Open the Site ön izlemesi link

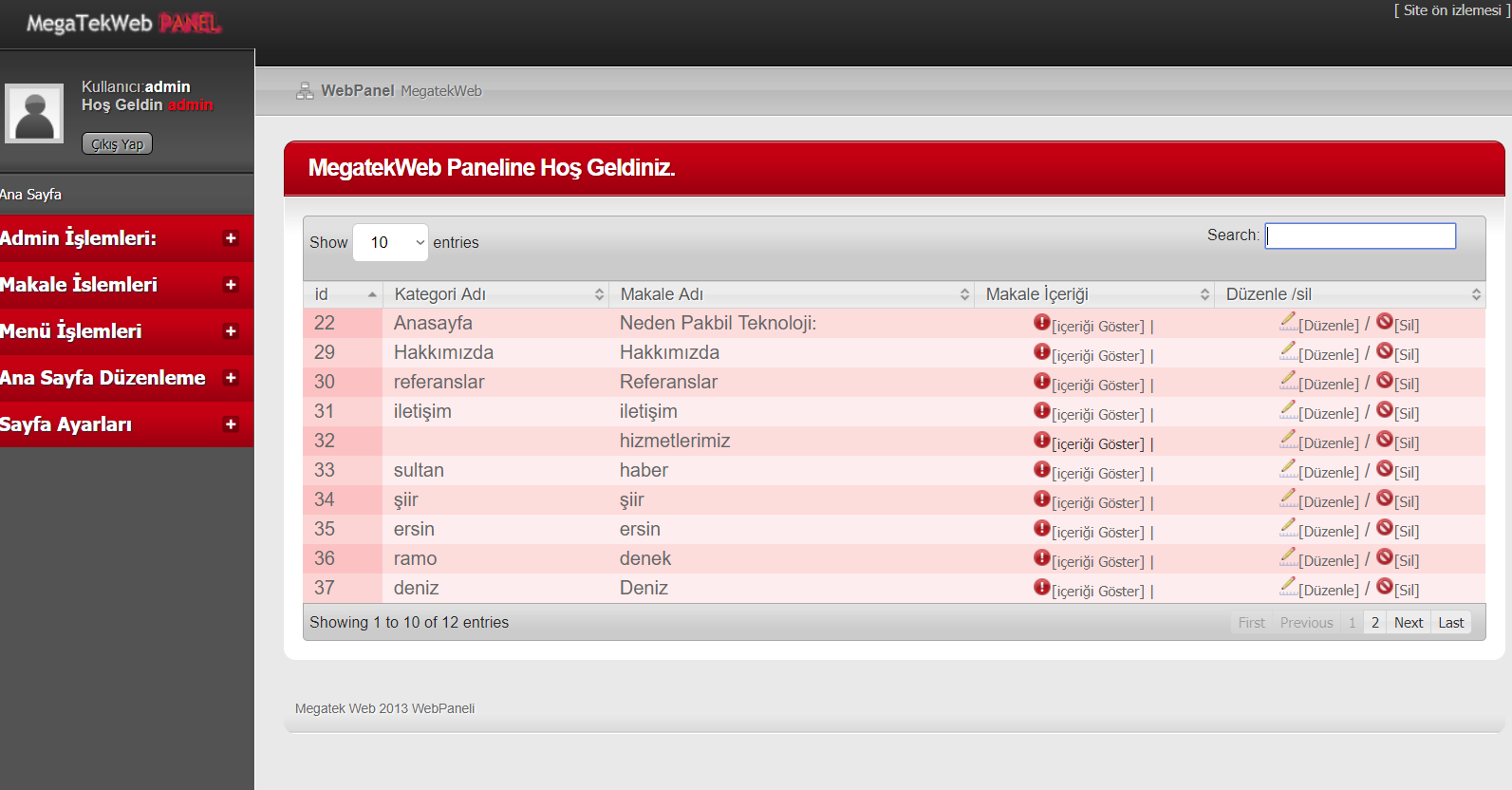tap(1451, 10)
